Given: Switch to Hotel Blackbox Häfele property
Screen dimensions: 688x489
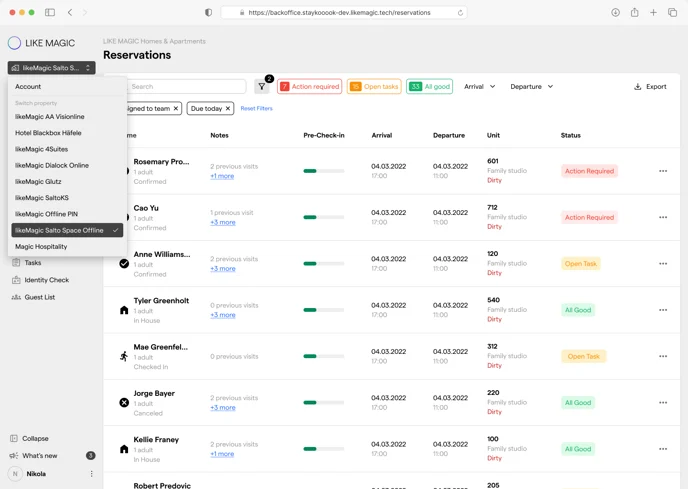Looking at the screenshot, I should coord(48,133).
